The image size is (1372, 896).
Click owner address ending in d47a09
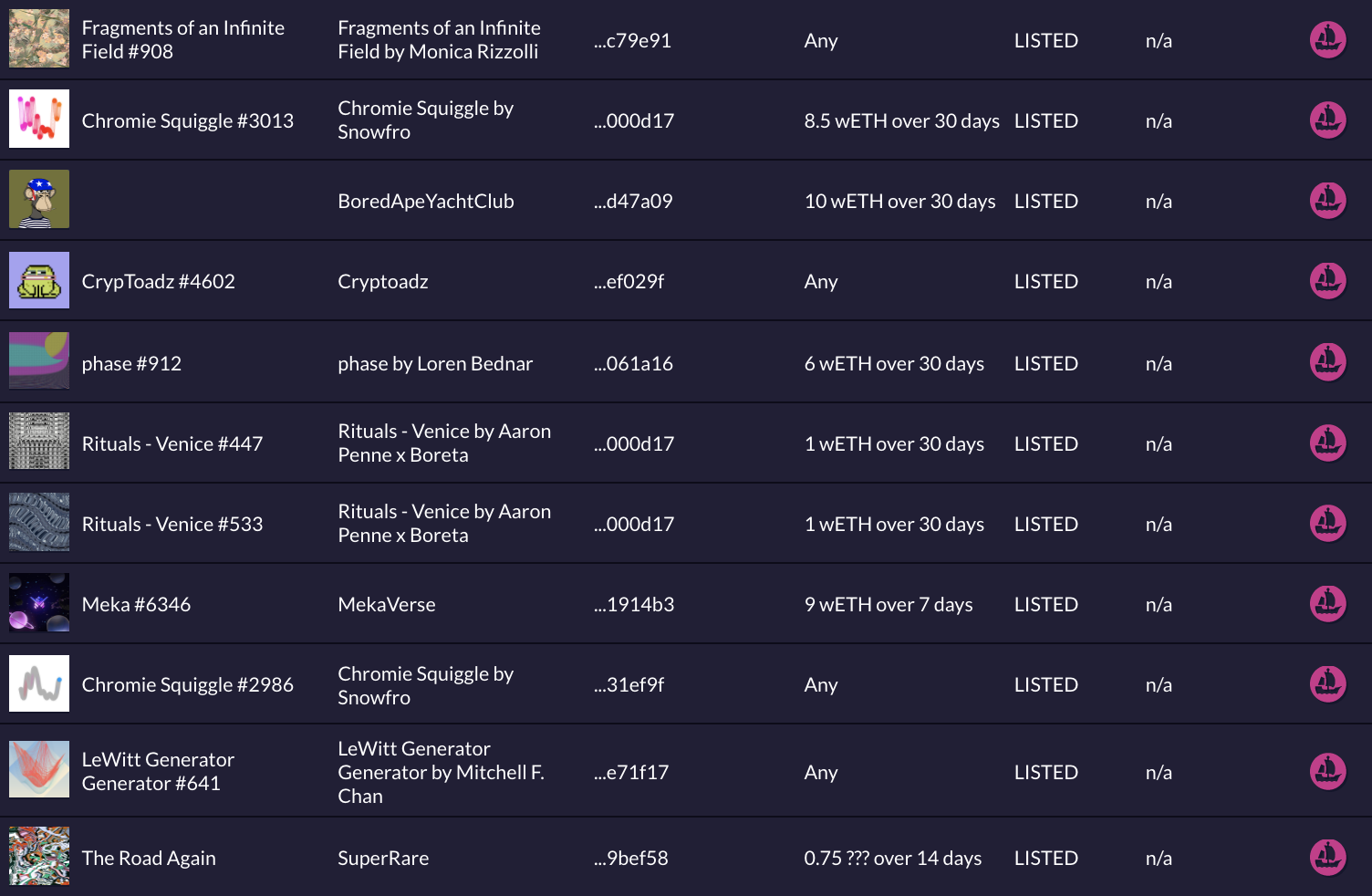(x=633, y=202)
